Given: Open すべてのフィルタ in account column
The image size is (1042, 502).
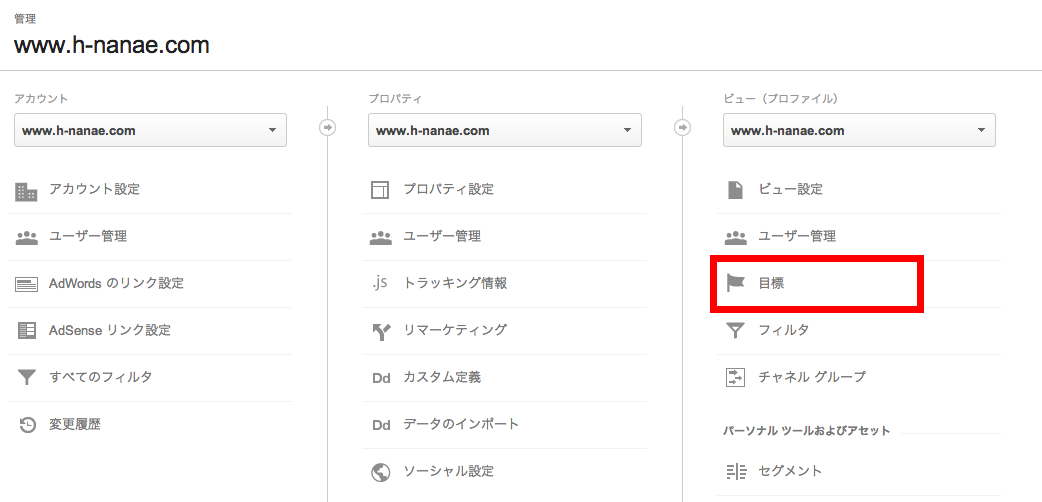Looking at the screenshot, I should click(x=101, y=377).
